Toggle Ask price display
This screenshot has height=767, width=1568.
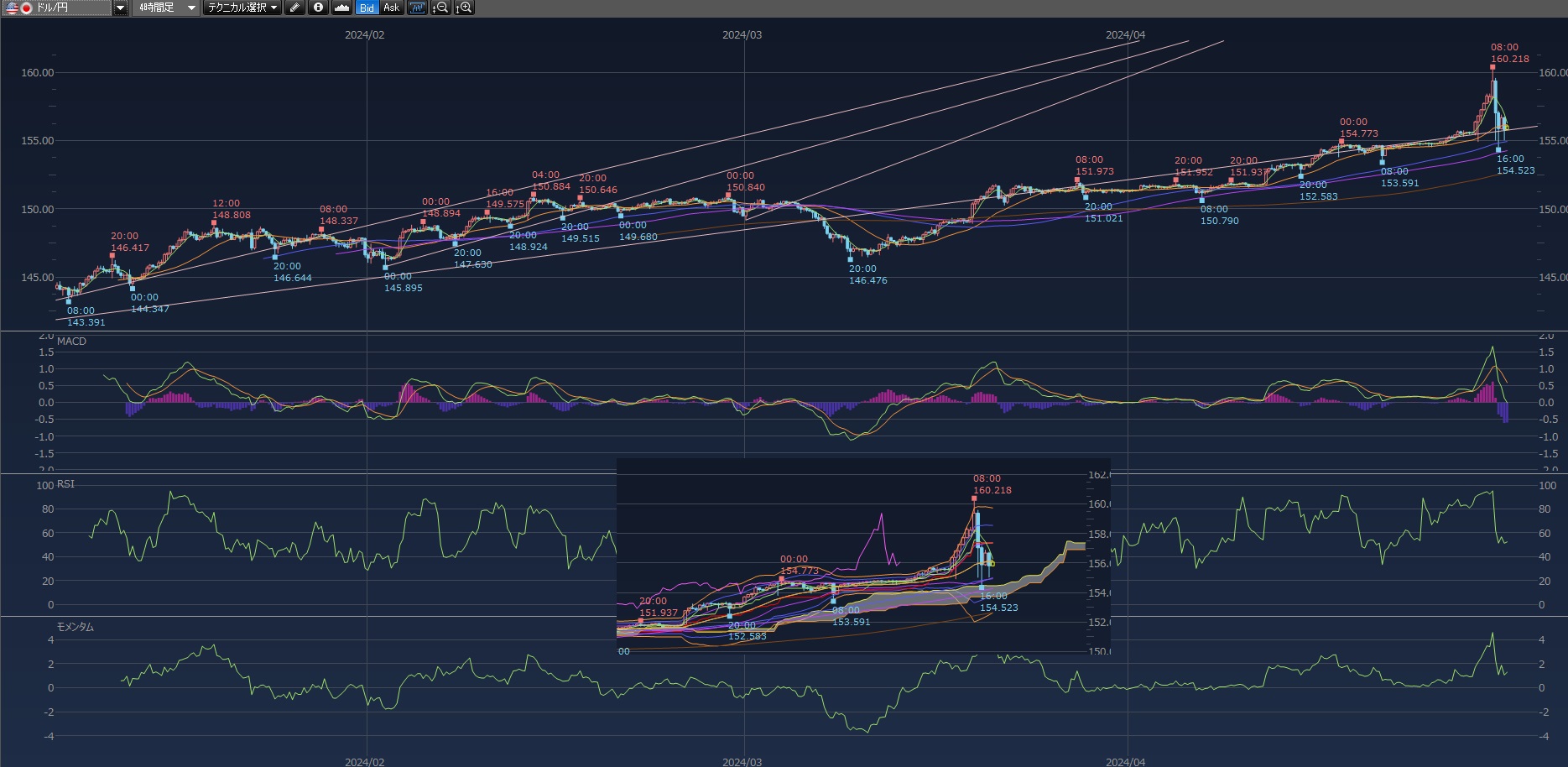(391, 8)
